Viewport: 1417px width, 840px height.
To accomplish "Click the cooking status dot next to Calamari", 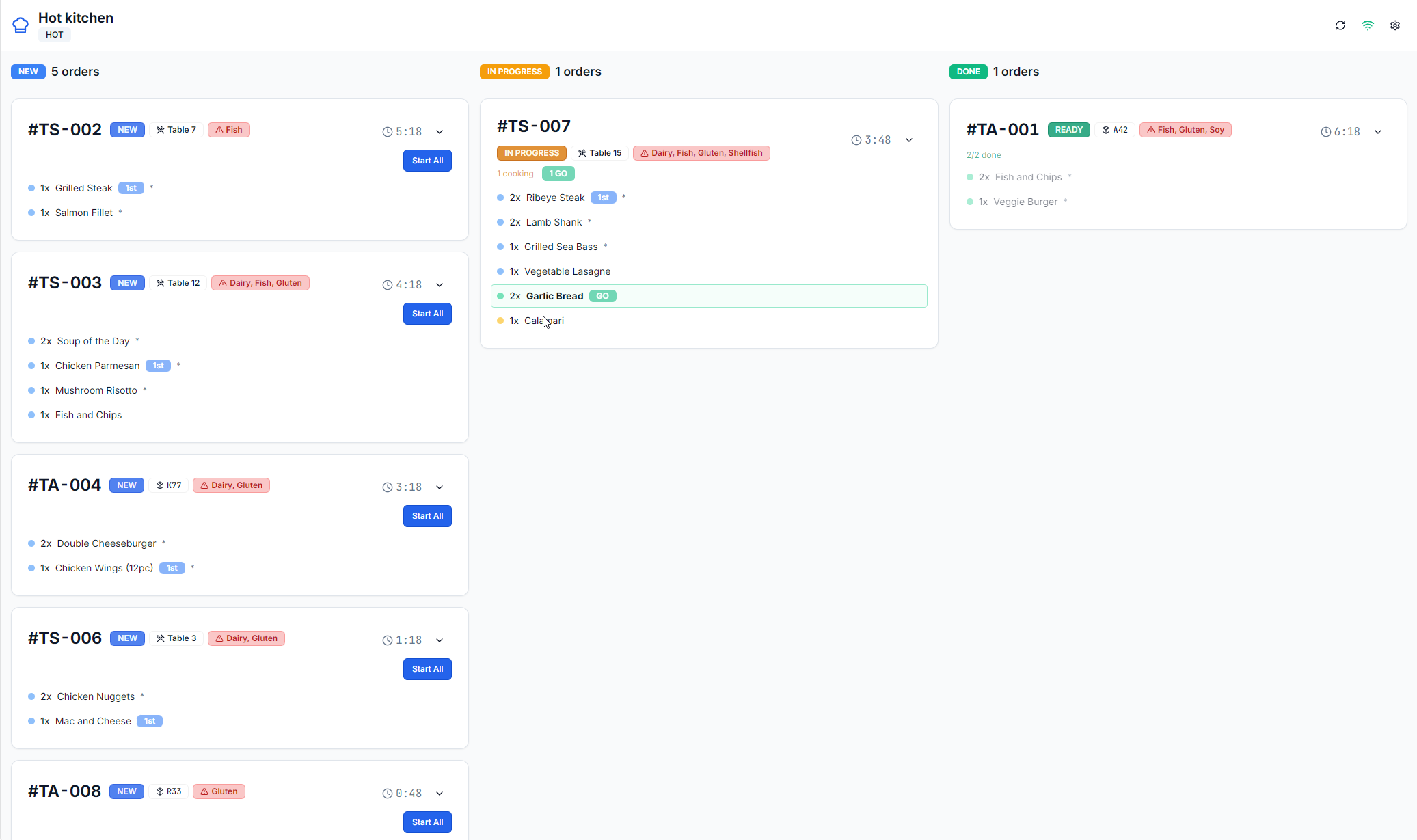I will pos(501,321).
